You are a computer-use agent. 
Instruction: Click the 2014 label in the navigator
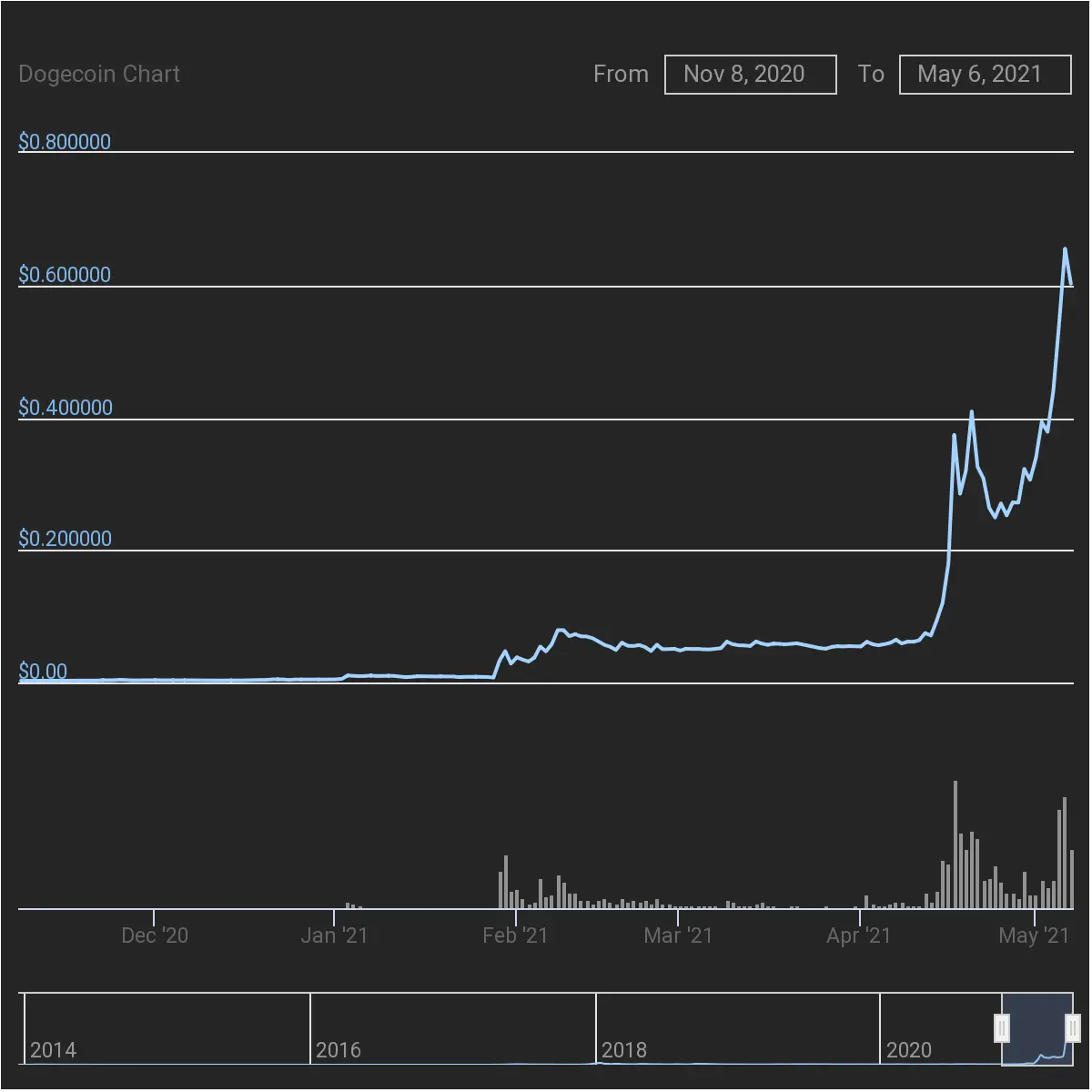pos(54,1050)
